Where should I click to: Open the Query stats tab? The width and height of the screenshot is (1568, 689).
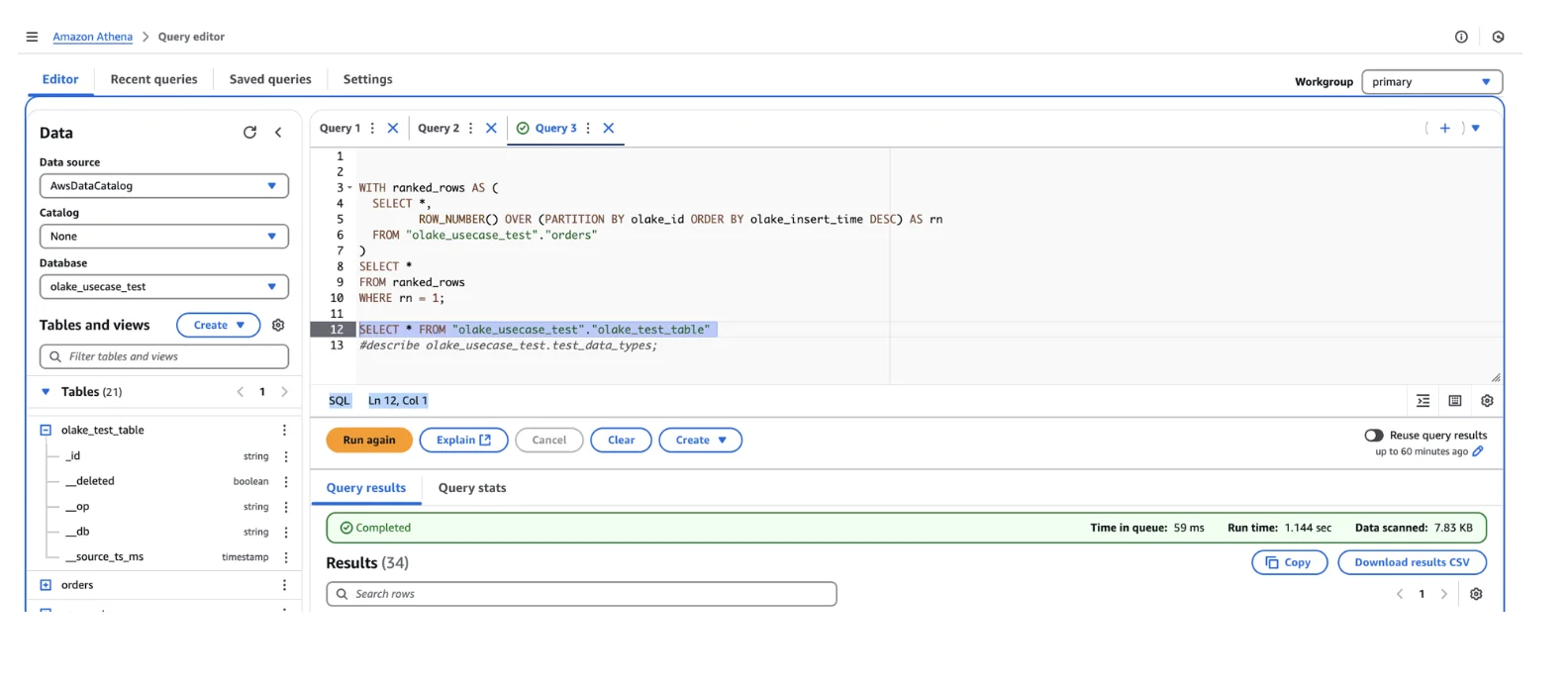pos(471,488)
